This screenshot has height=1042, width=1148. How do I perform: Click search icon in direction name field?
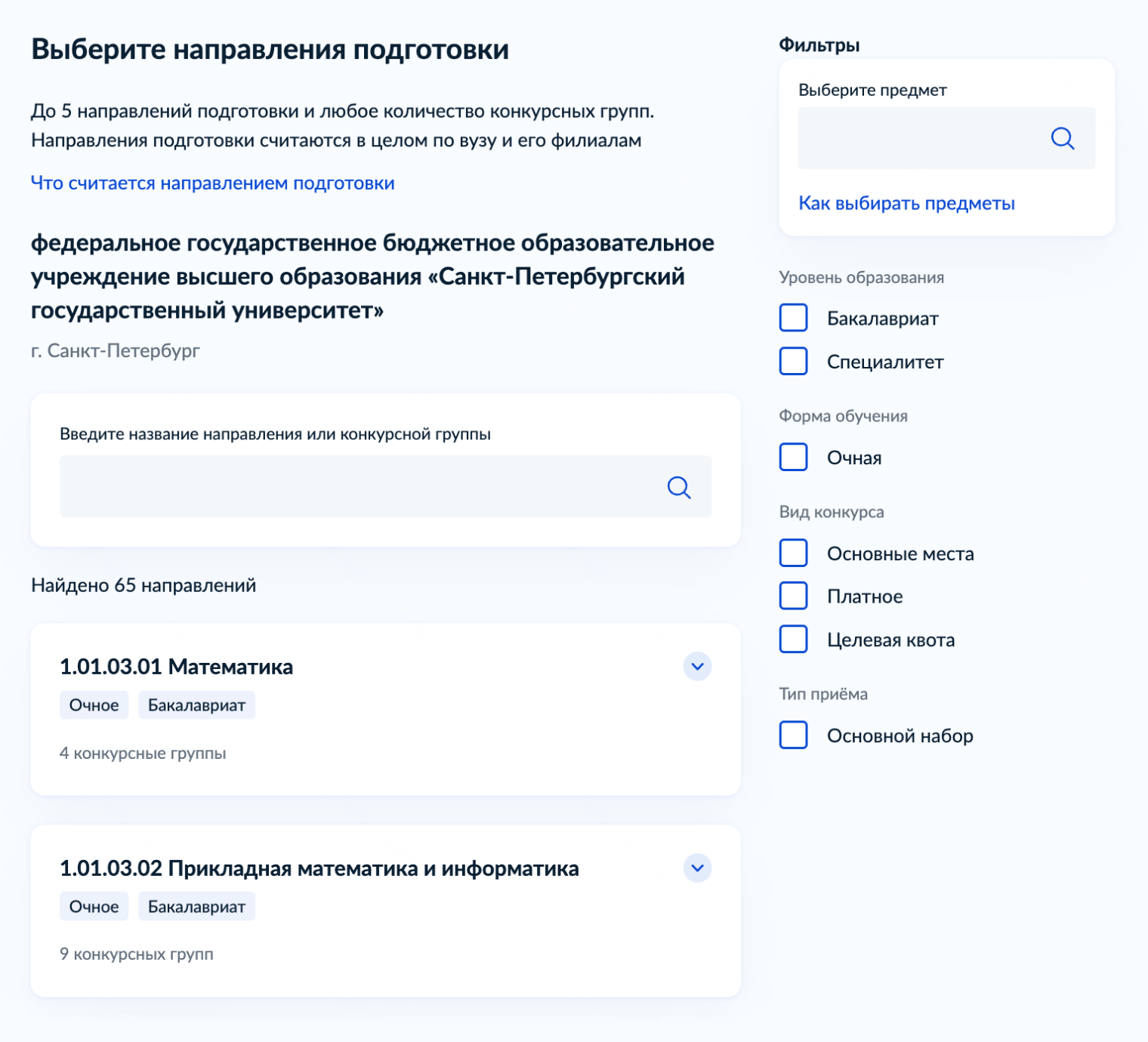(679, 487)
